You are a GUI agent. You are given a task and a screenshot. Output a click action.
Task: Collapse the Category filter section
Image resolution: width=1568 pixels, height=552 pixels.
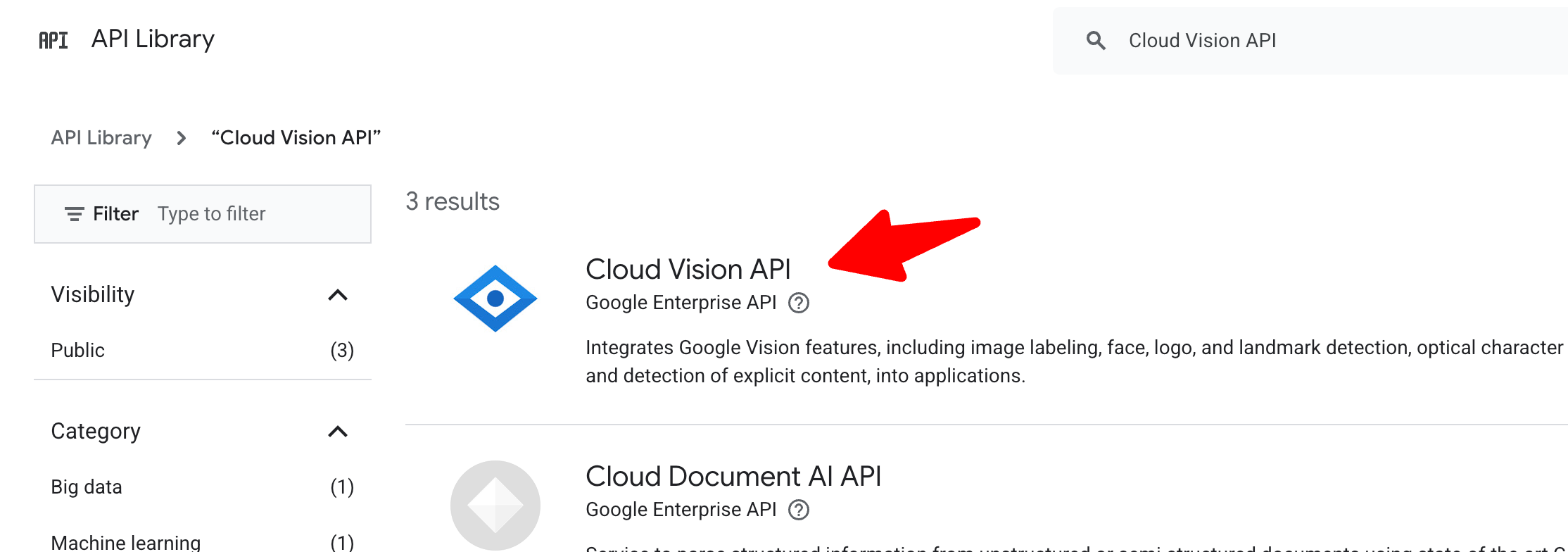(338, 432)
